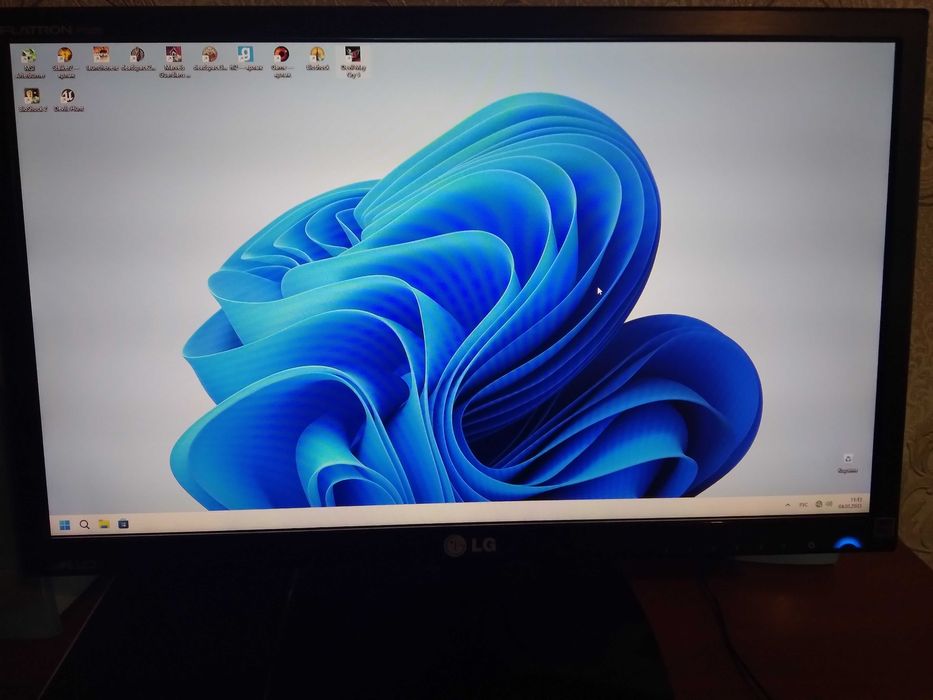Open the Windows Start menu
Image resolution: width=933 pixels, height=700 pixels.
point(64,524)
